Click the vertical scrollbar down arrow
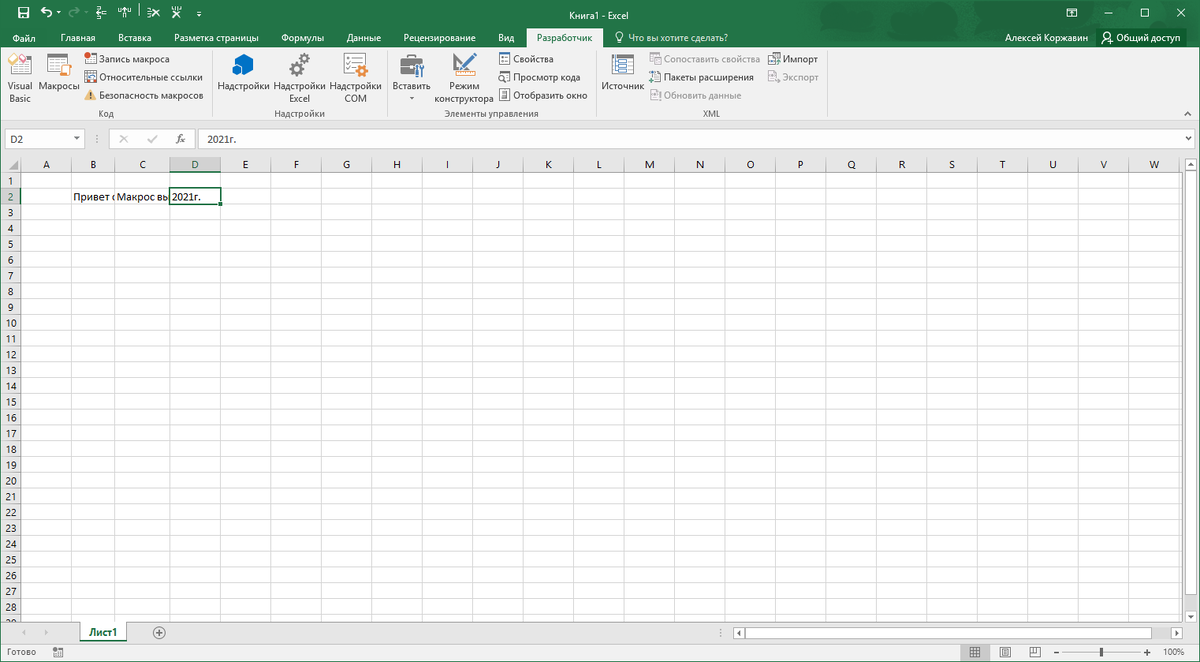The width and height of the screenshot is (1200, 662). (1190, 615)
